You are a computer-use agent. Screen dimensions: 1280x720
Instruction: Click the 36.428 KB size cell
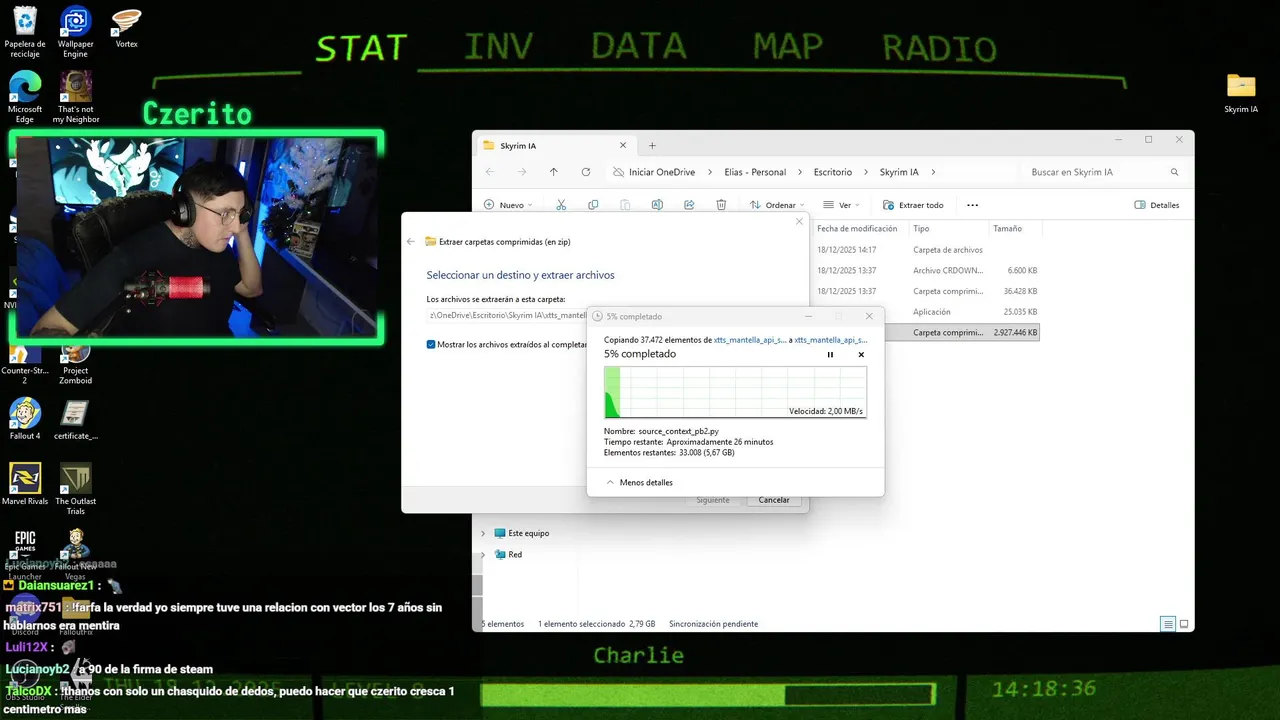pos(1019,291)
